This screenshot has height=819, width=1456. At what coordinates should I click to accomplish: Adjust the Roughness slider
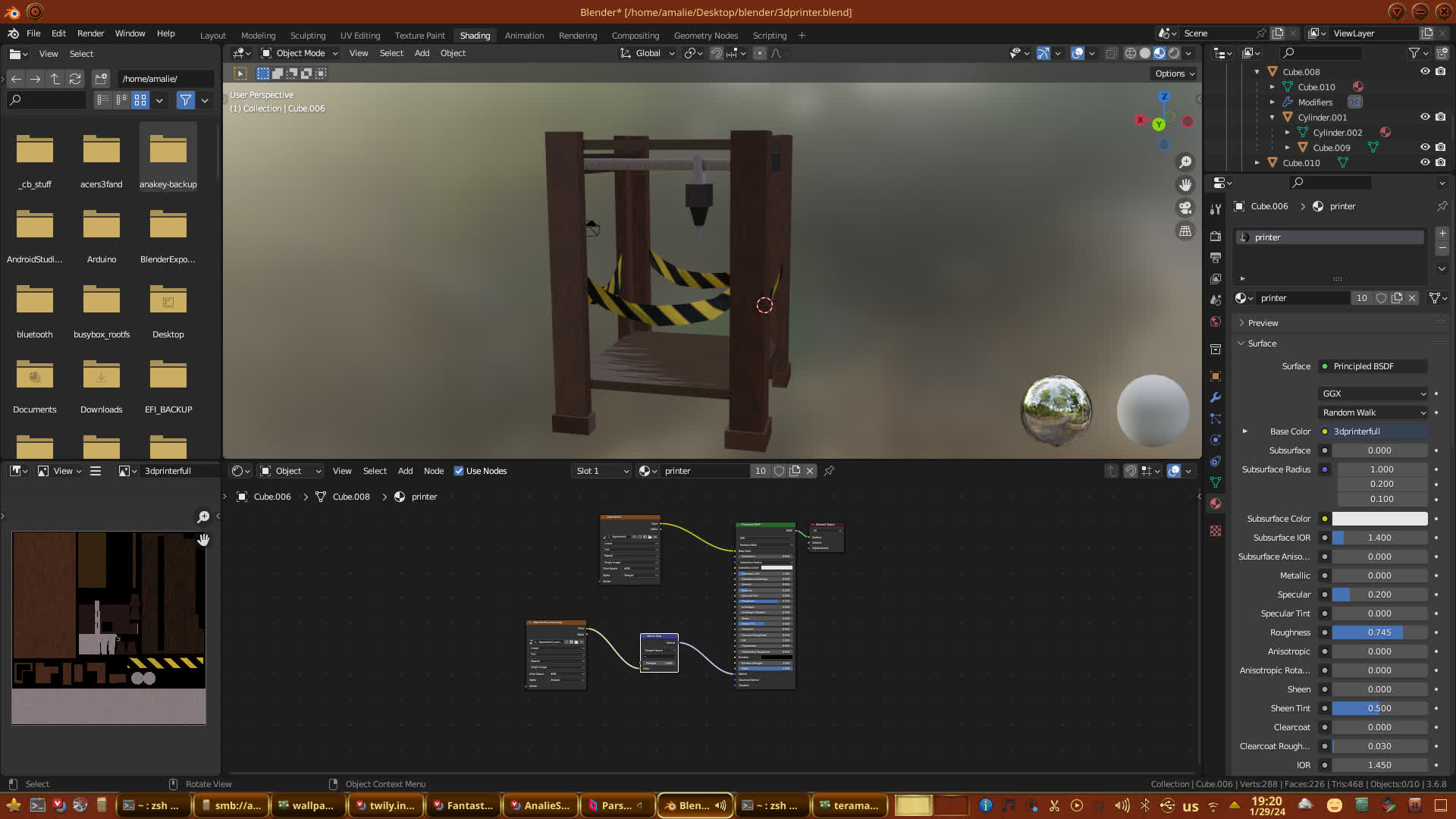point(1379,632)
